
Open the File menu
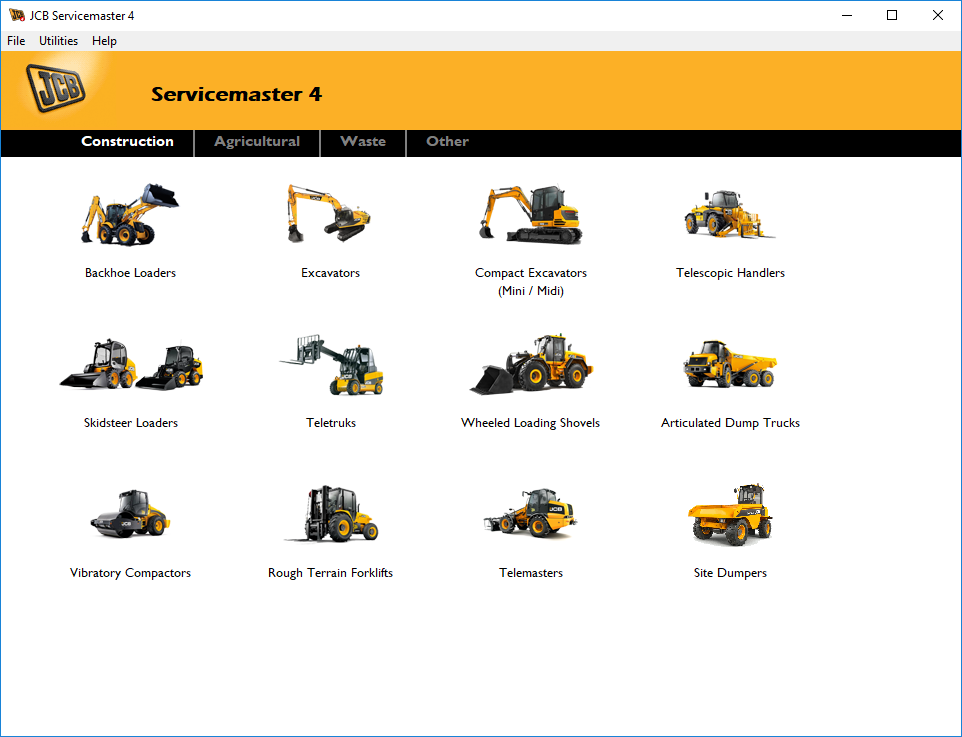(16, 41)
